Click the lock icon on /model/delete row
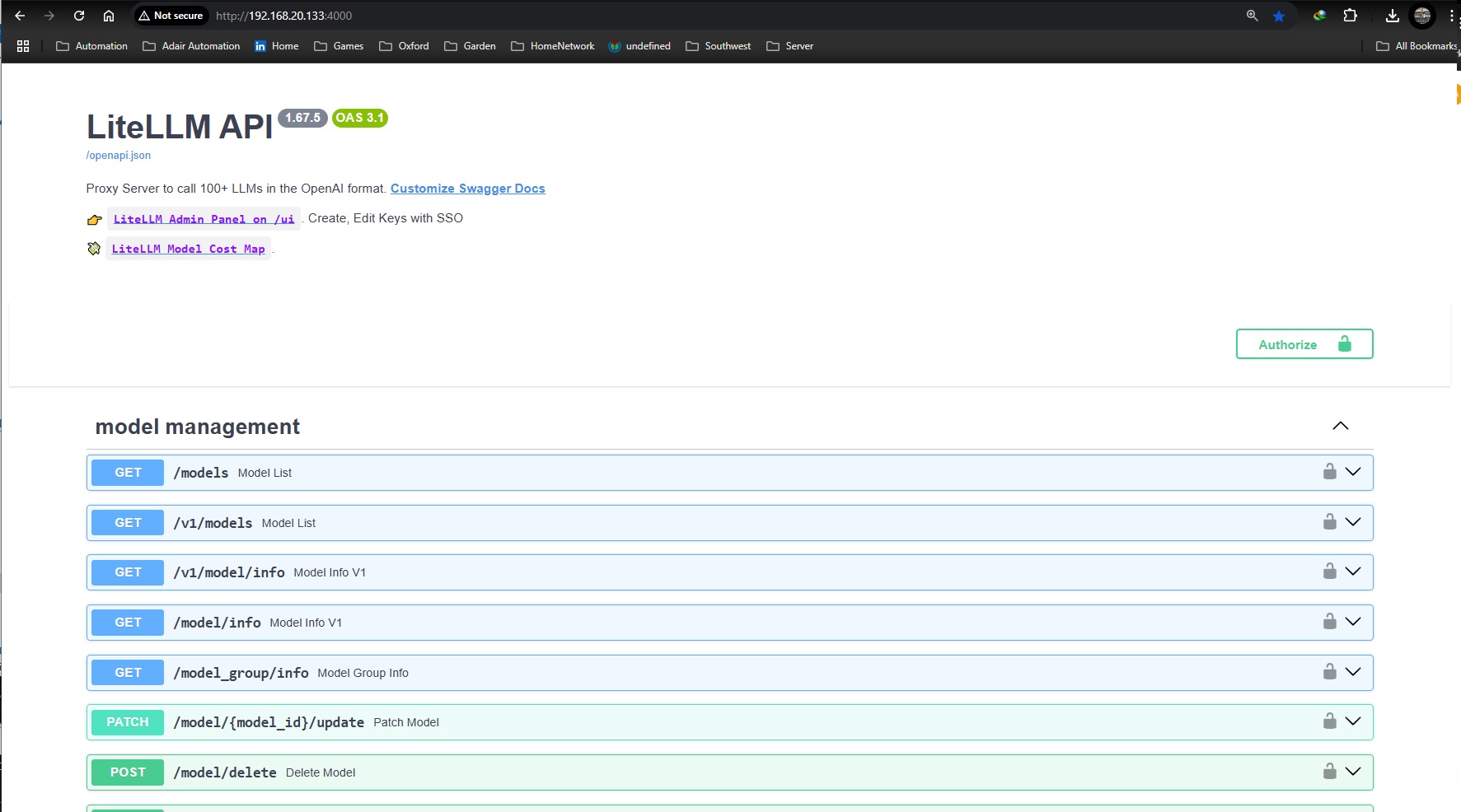Image resolution: width=1461 pixels, height=812 pixels. (x=1329, y=772)
